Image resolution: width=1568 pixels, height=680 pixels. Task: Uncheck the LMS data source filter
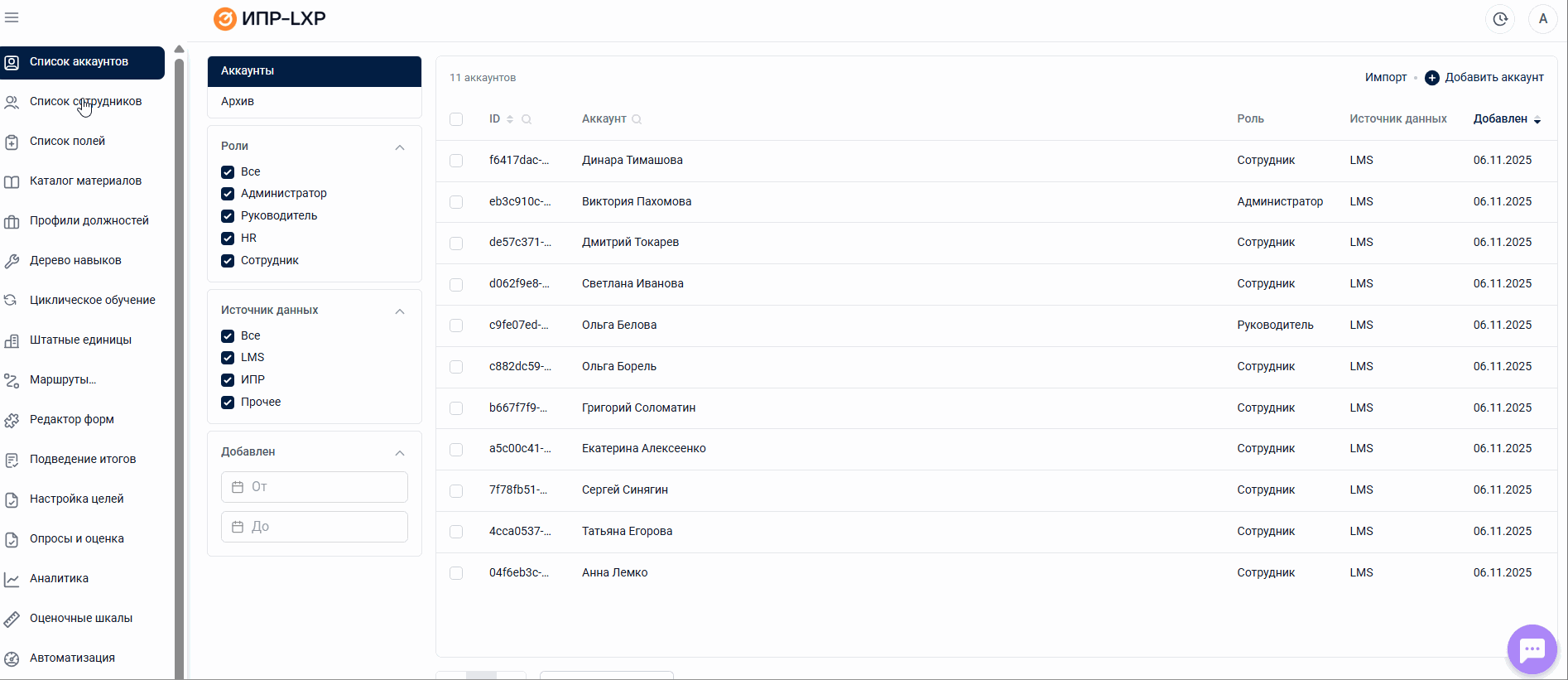pyautogui.click(x=228, y=358)
